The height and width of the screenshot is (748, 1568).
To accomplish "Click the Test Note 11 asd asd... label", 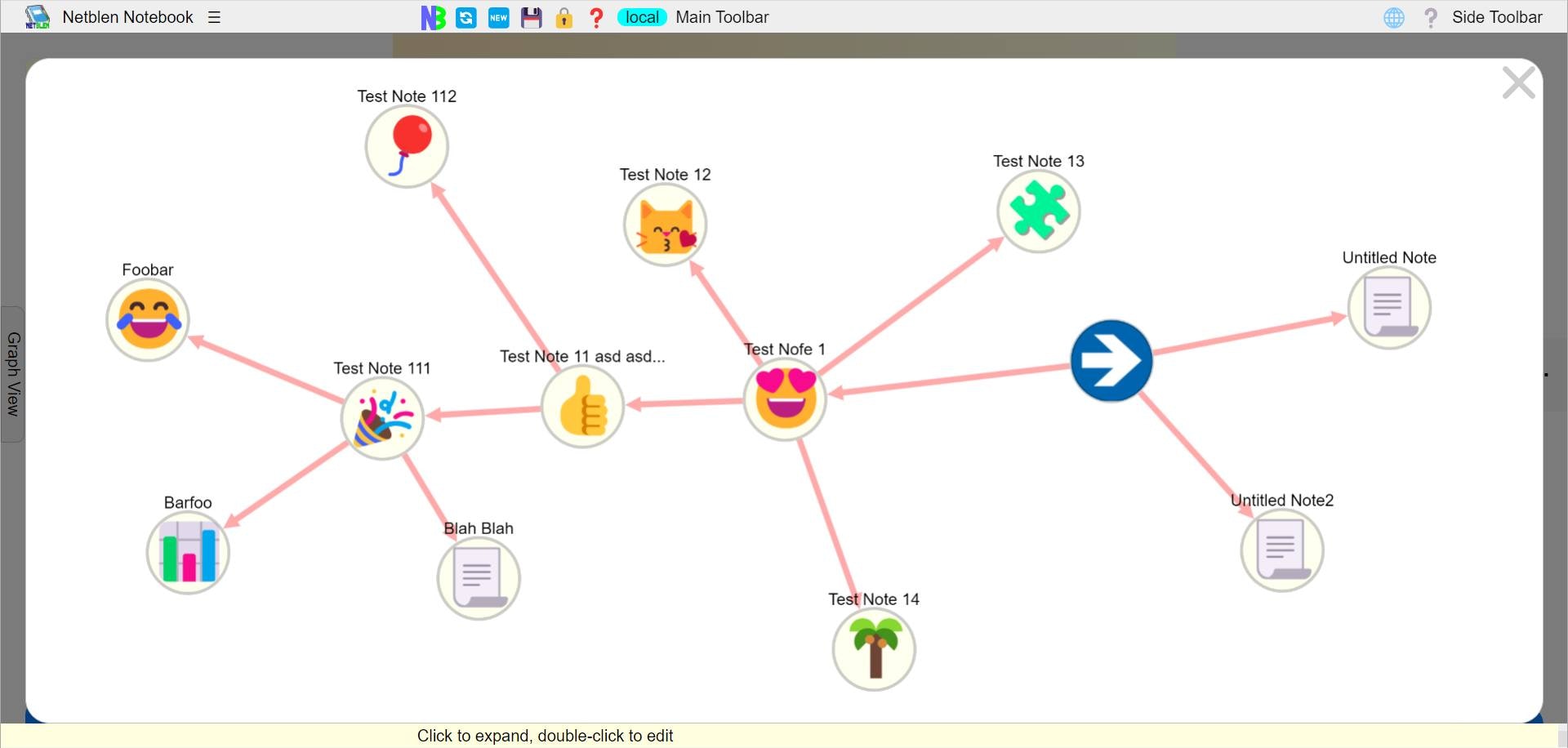I will click(582, 356).
